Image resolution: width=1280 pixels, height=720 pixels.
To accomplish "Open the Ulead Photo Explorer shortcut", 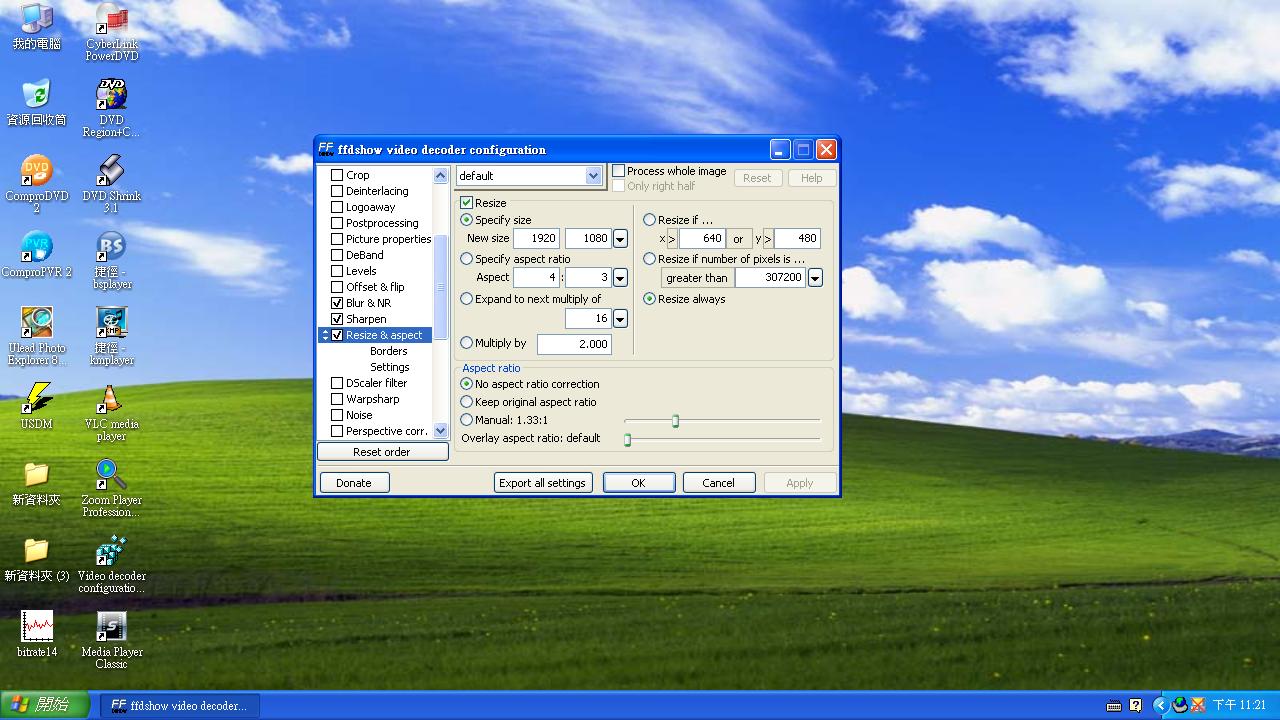I will [37, 324].
